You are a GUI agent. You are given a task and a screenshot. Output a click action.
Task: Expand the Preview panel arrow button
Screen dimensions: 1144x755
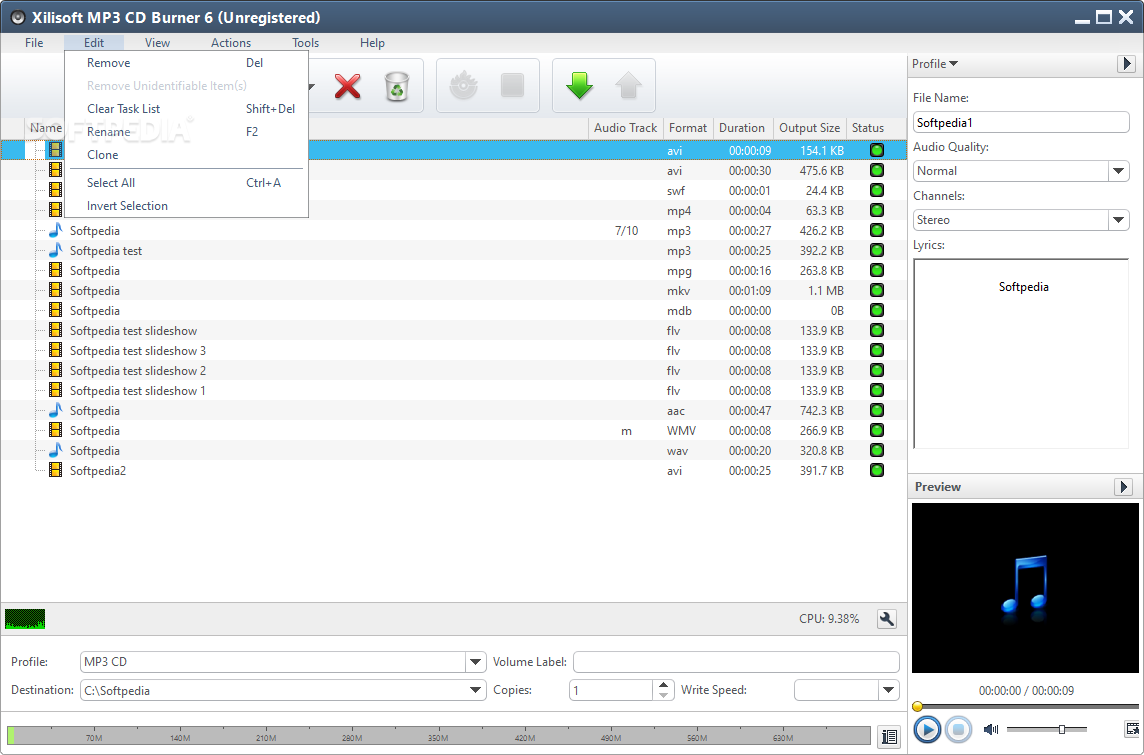coord(1124,487)
